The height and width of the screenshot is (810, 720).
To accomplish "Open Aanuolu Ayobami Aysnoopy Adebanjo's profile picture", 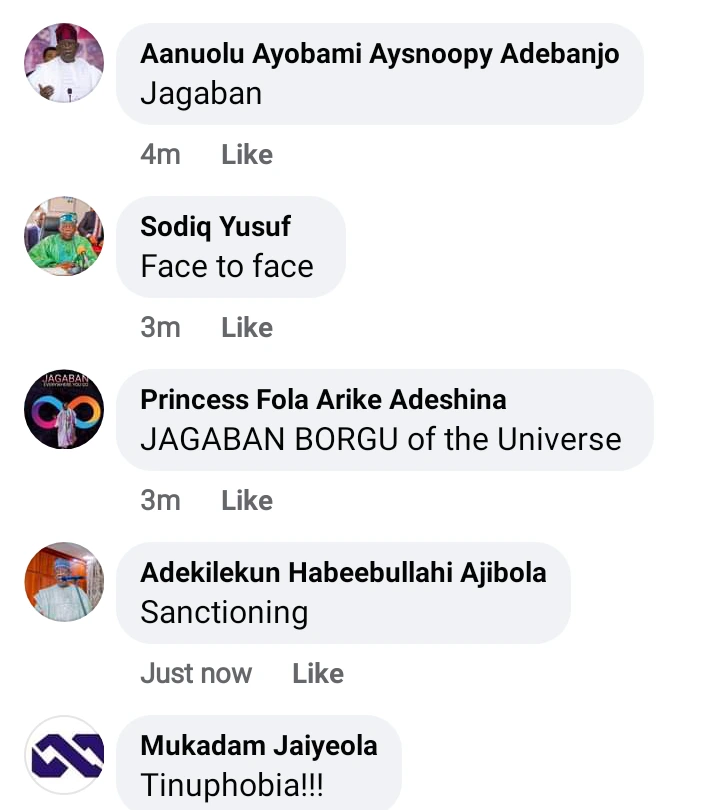I will coord(64,63).
